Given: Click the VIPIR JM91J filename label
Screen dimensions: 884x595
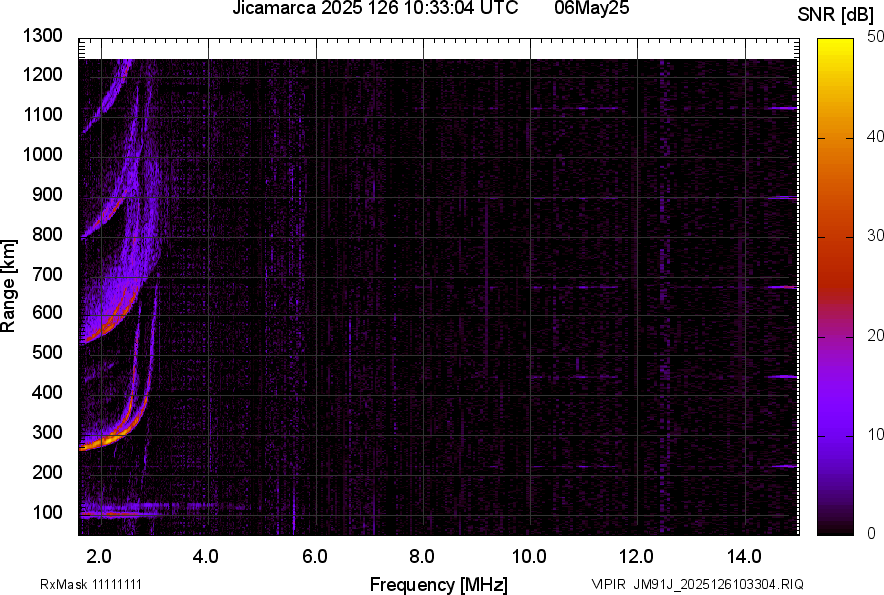Looking at the screenshot, I should pyautogui.click(x=697, y=584).
